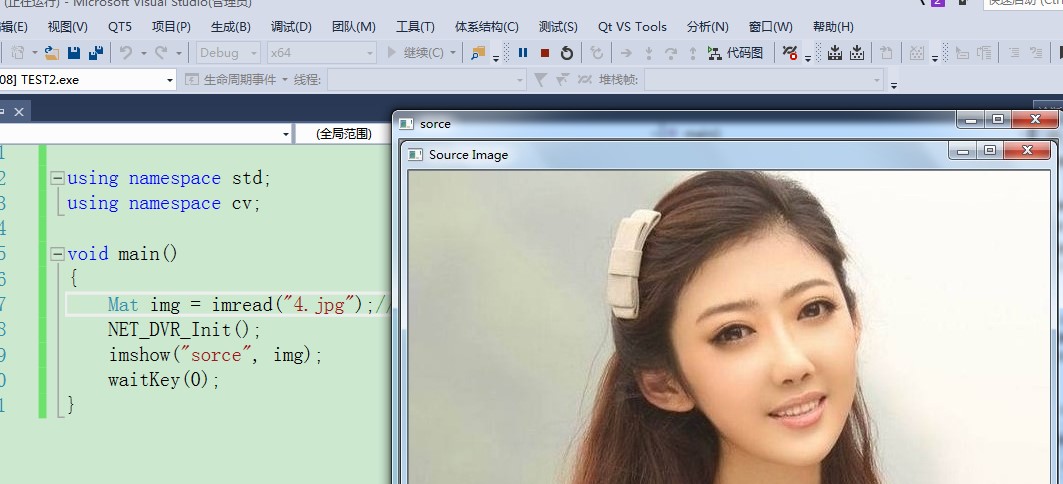Undo the last action
This screenshot has height=484, width=1063.
pos(125,53)
